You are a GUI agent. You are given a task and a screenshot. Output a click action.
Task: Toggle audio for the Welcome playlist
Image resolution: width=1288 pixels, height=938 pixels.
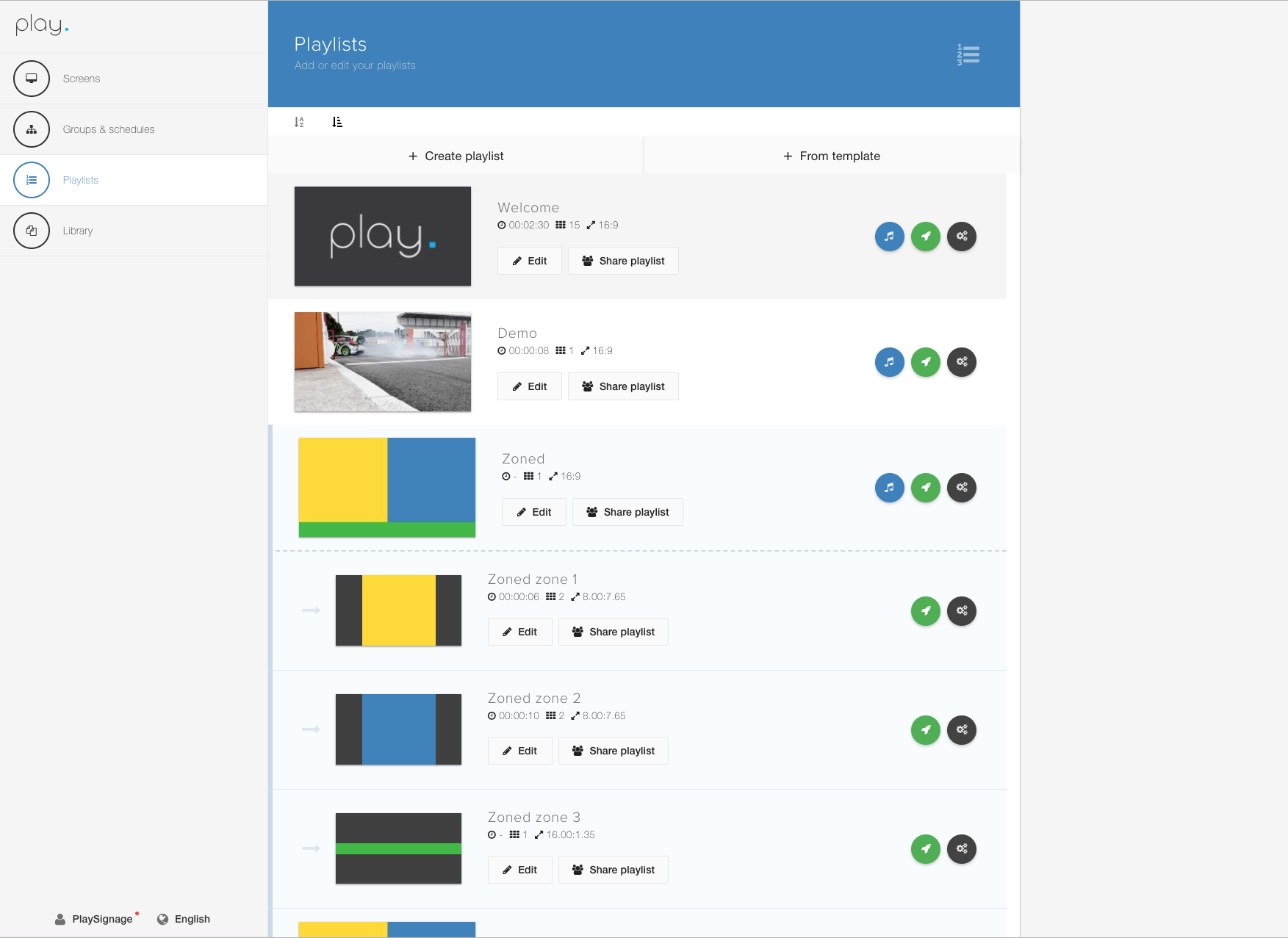click(x=889, y=236)
